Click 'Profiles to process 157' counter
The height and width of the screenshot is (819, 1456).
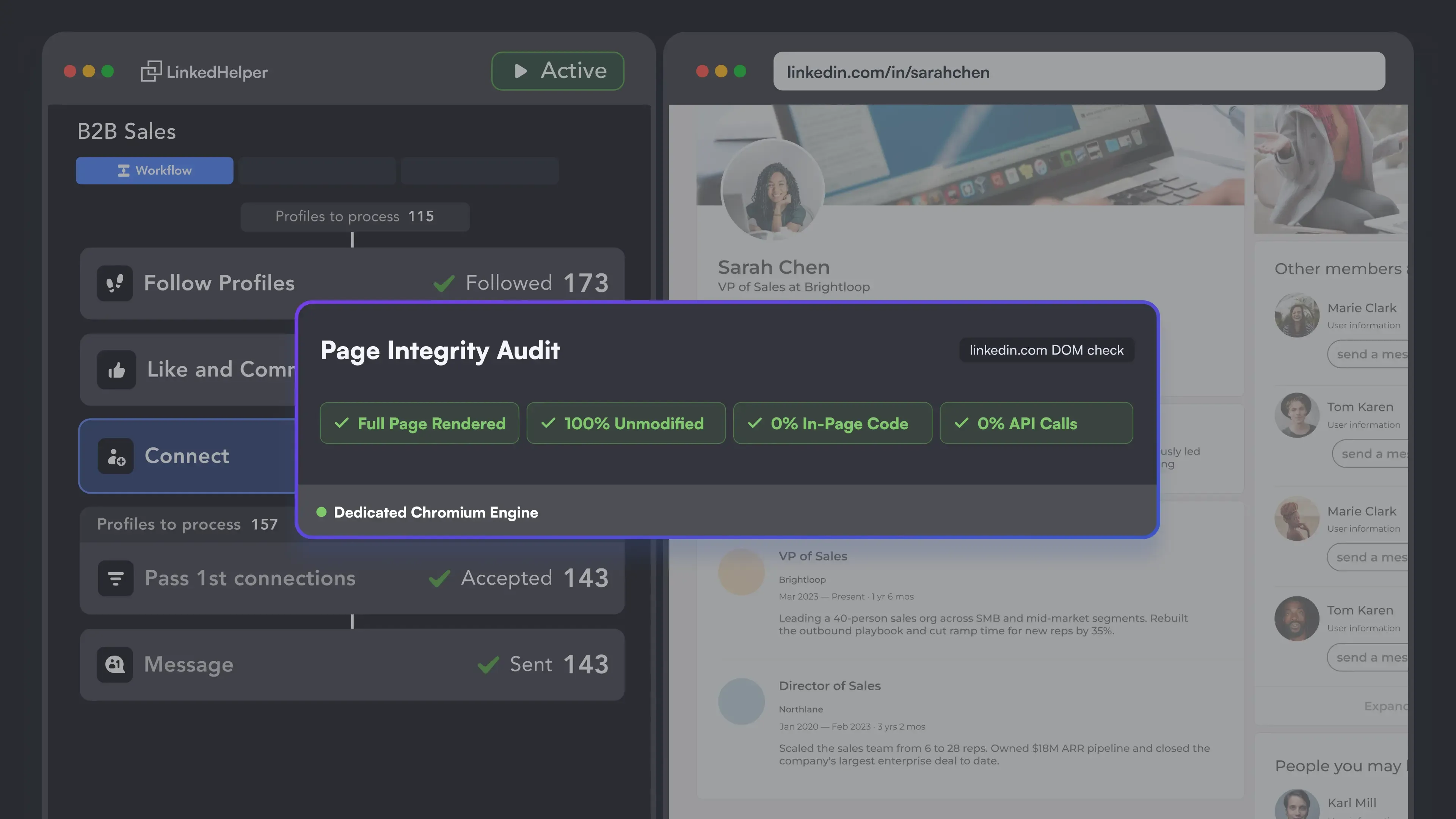[188, 524]
